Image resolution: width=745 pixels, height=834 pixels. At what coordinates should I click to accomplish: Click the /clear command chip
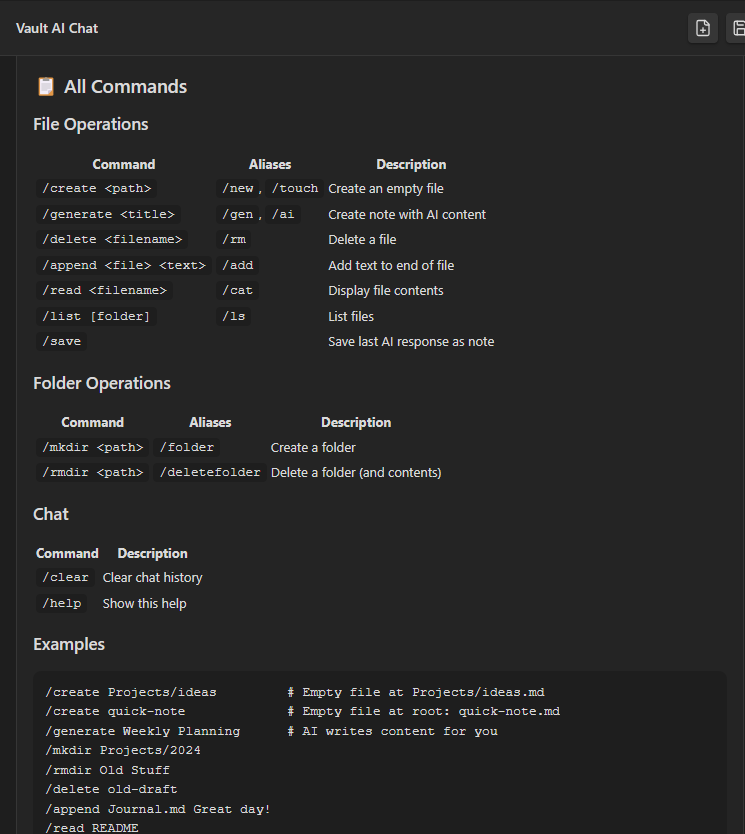click(65, 578)
